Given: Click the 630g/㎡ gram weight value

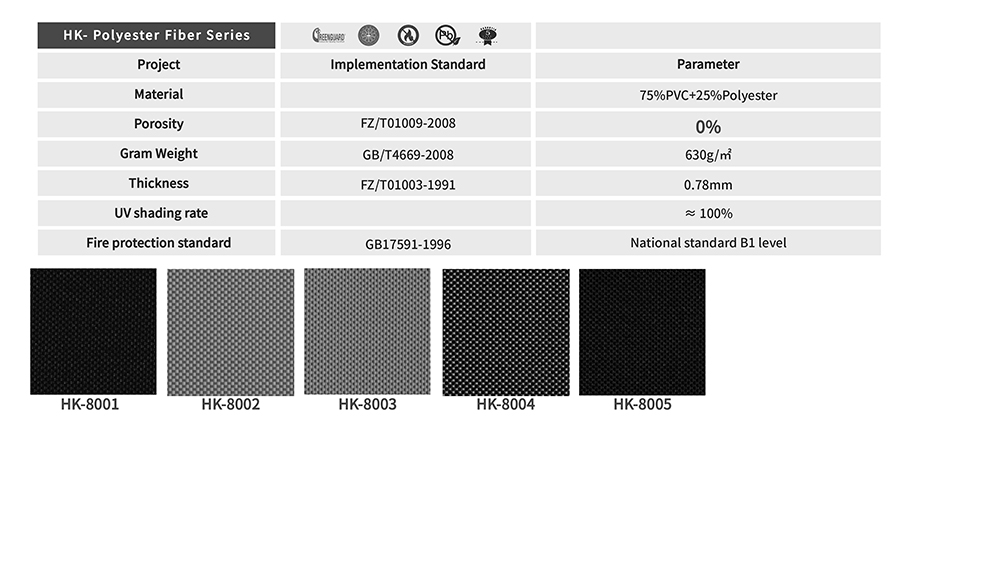Looking at the screenshot, I should coord(708,155).
